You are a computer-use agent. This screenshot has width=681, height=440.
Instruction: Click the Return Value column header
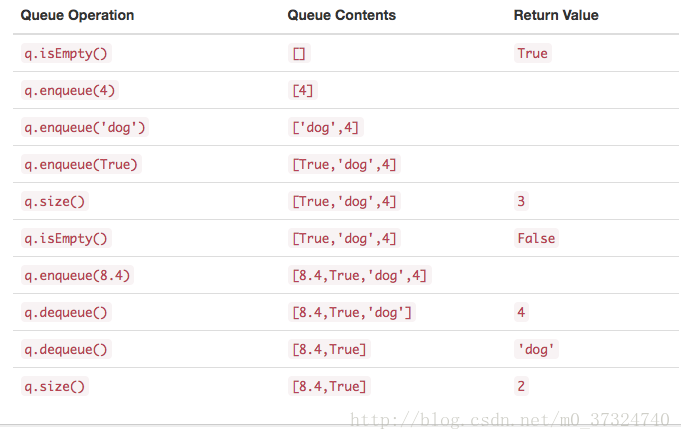556,15
